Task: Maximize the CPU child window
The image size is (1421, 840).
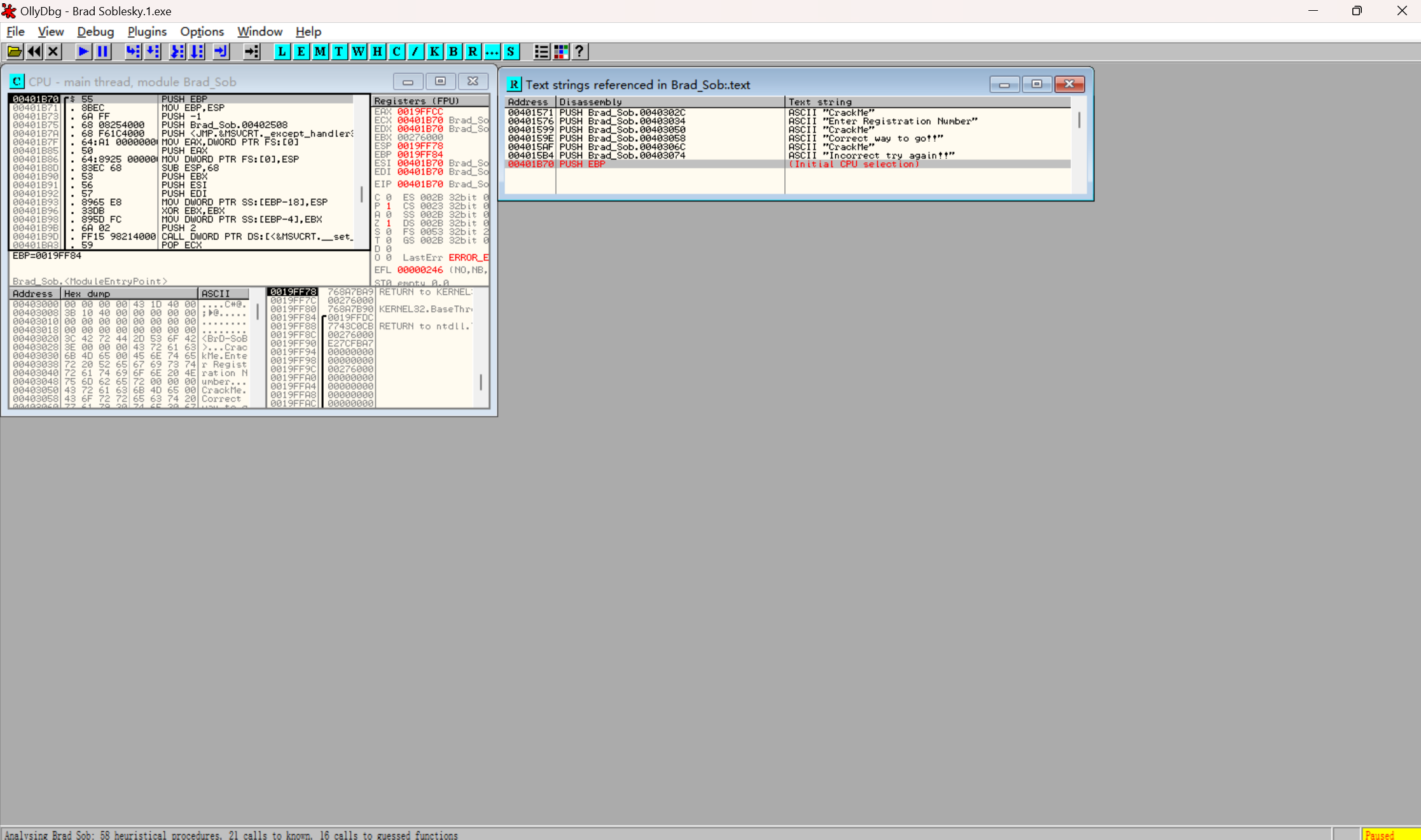Action: (x=440, y=81)
